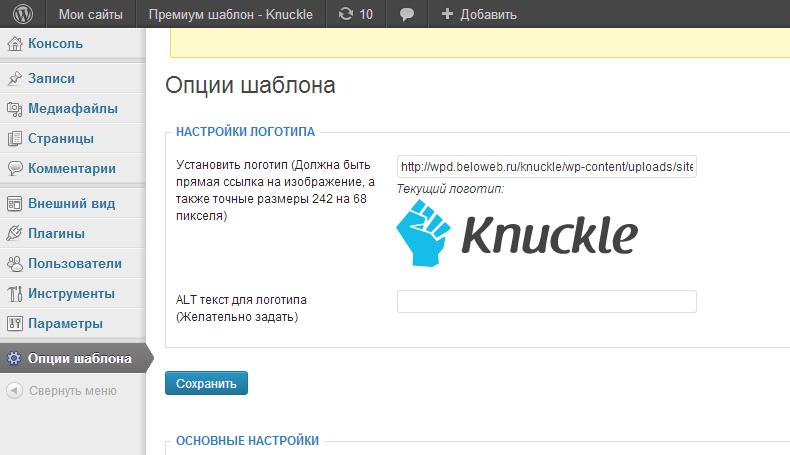
Task: Open the Параметры settings link
Action: 65,324
